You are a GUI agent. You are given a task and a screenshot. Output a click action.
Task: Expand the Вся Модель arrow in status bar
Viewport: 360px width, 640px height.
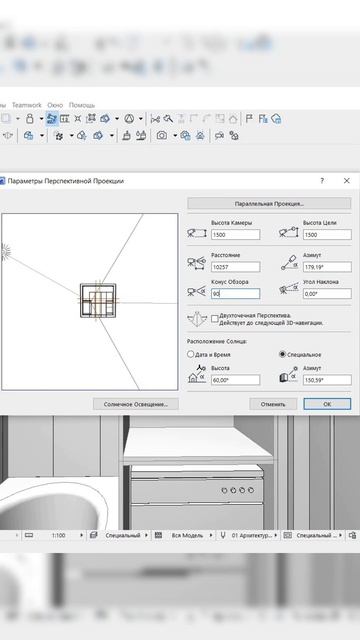coord(211,535)
